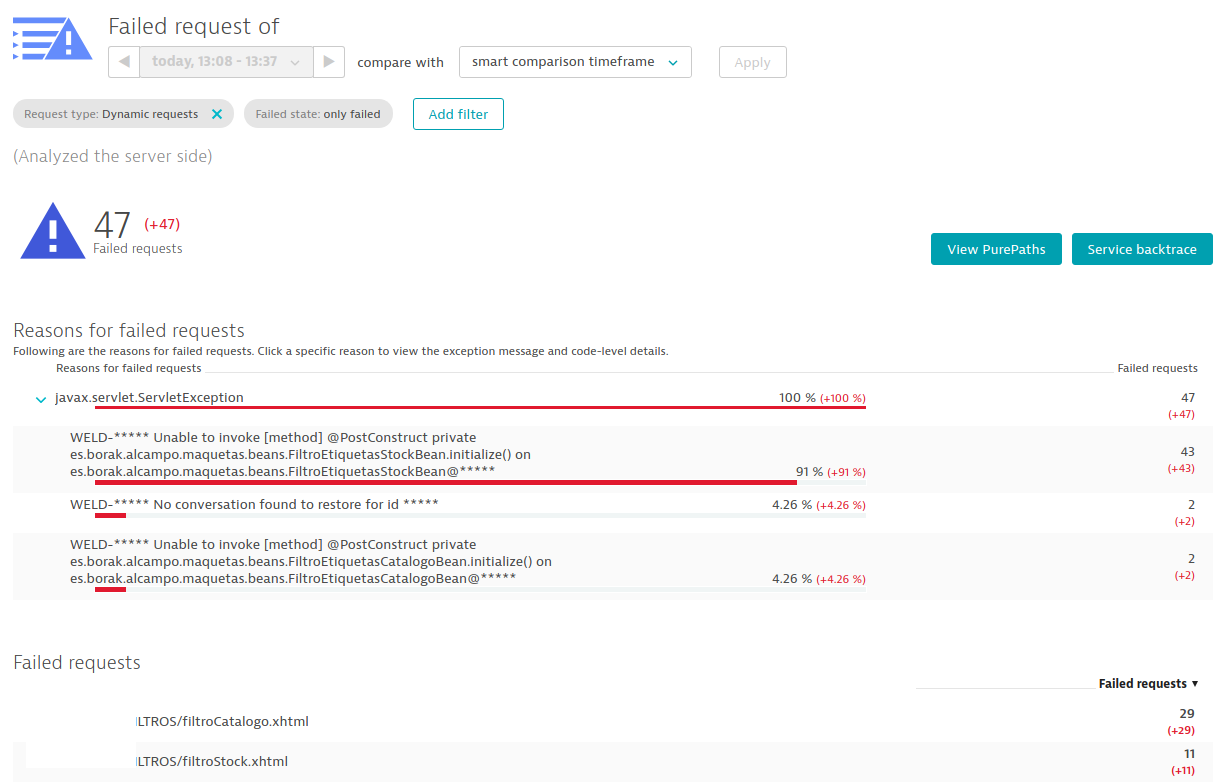The height and width of the screenshot is (784, 1221).
Task: Open View PurePaths
Action: tap(996, 249)
